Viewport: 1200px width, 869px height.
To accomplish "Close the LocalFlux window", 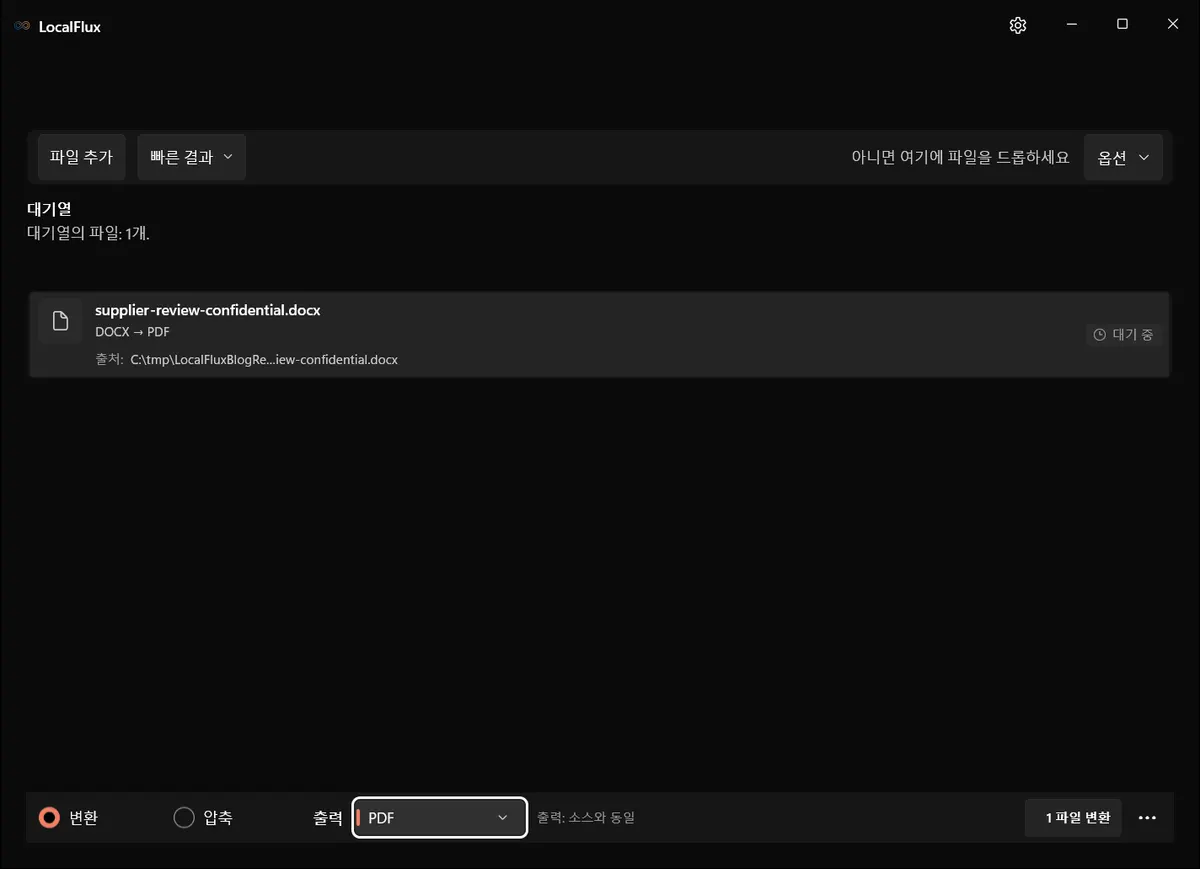I will tap(1173, 25).
